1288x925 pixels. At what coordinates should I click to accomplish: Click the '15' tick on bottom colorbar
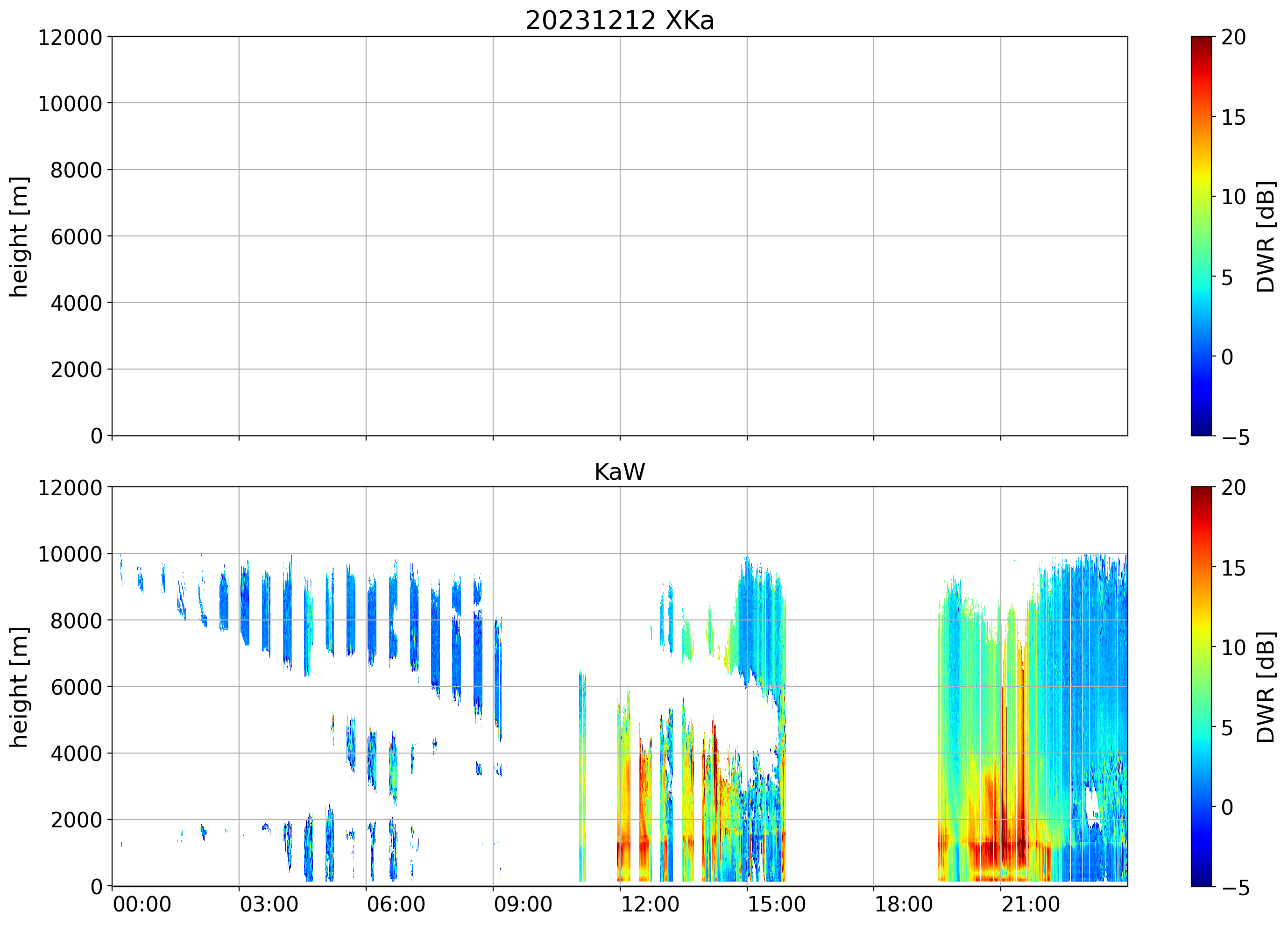1233,568
